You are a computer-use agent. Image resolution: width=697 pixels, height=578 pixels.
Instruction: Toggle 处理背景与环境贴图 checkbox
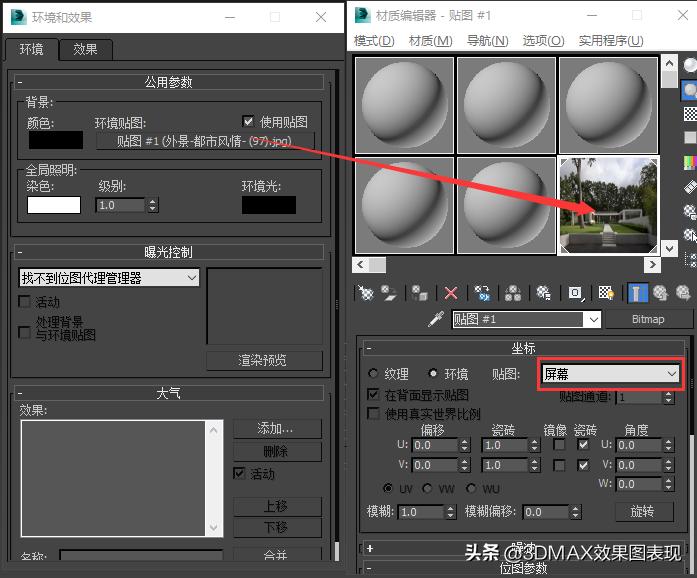click(x=24, y=332)
